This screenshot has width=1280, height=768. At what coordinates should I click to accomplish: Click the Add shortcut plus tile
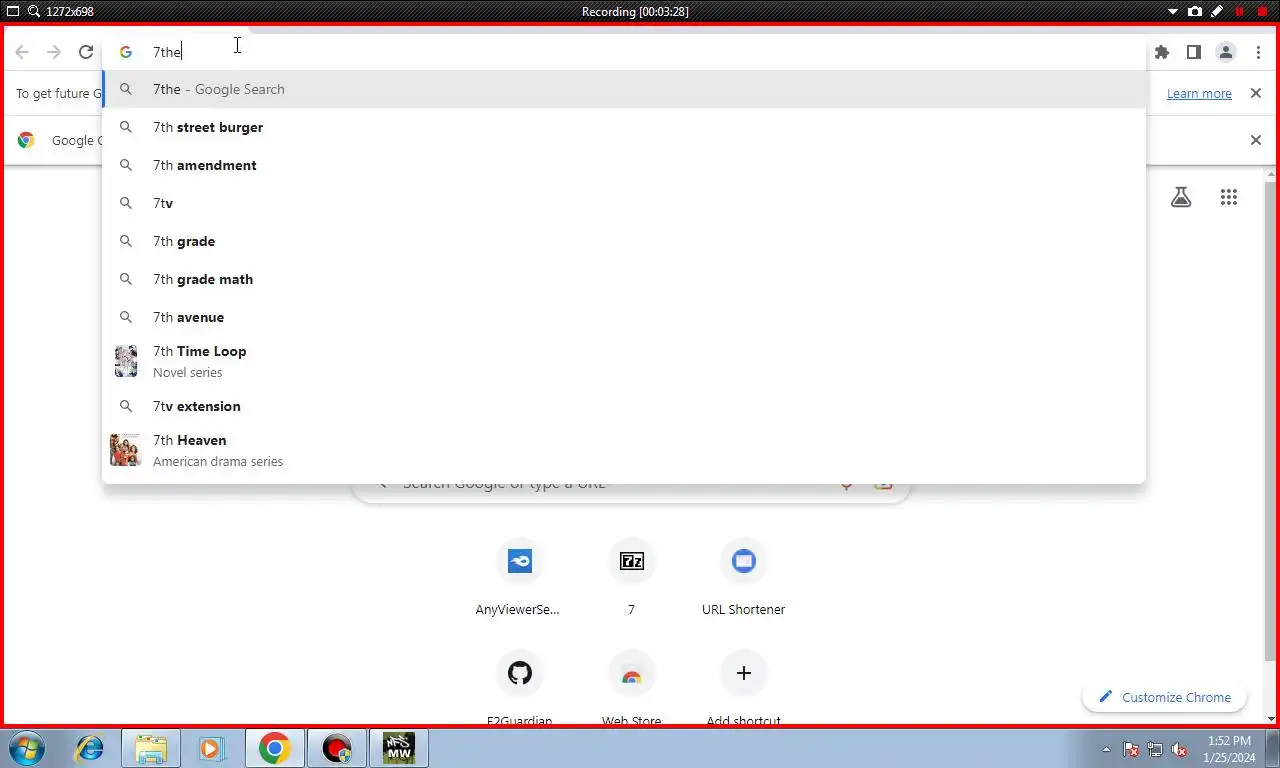coord(743,687)
